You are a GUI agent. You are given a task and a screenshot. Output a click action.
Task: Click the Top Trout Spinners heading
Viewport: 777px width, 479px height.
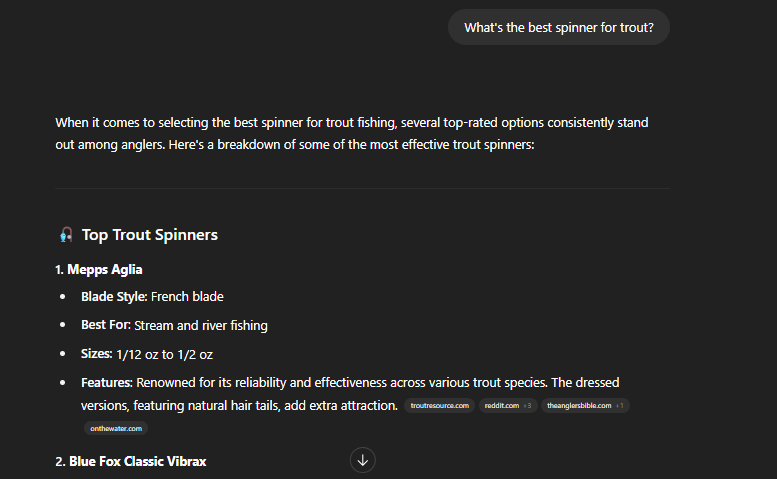pos(150,235)
